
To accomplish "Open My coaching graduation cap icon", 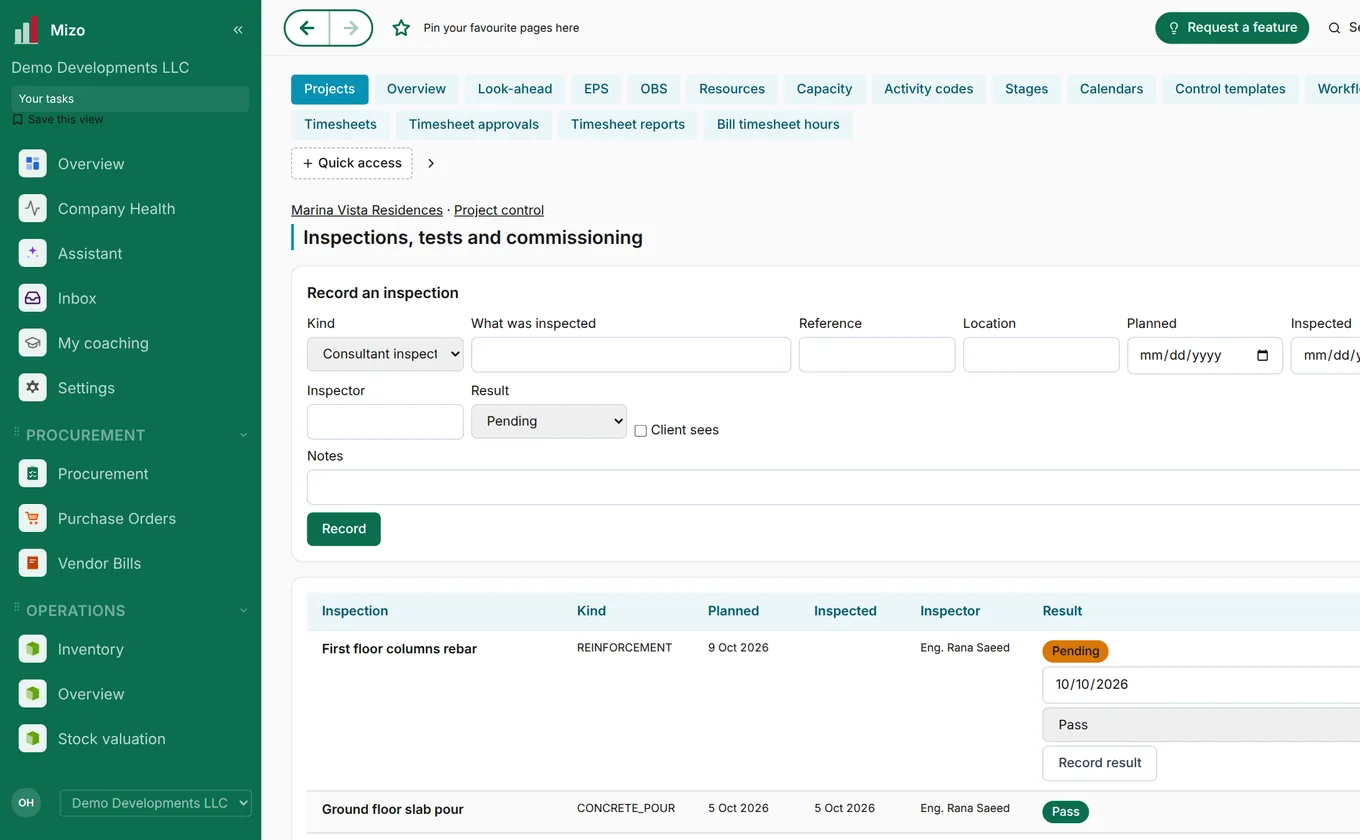I will pos(33,343).
